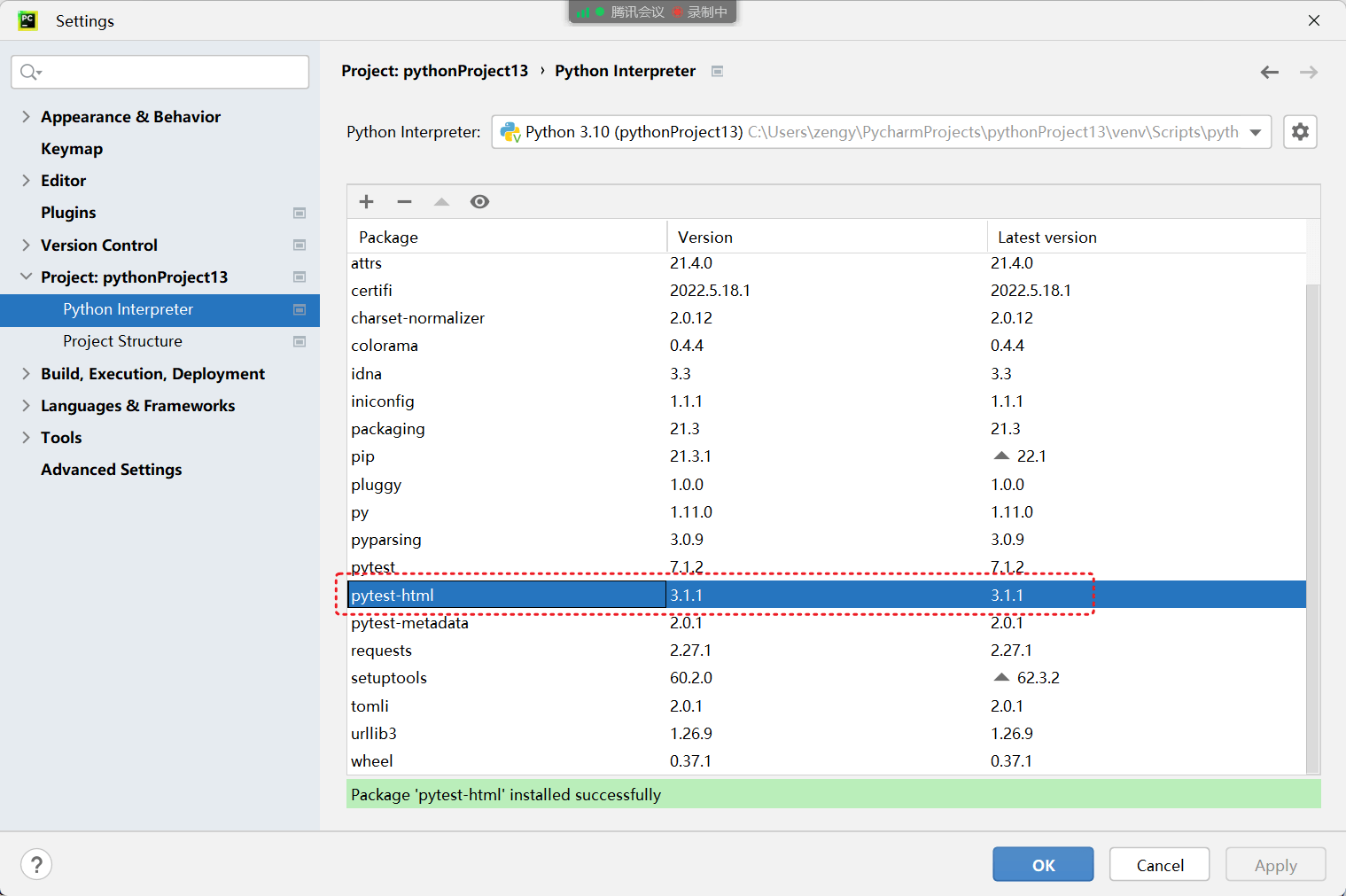Select the pip package row
Image resolution: width=1346 pixels, height=896 pixels.
point(827,456)
